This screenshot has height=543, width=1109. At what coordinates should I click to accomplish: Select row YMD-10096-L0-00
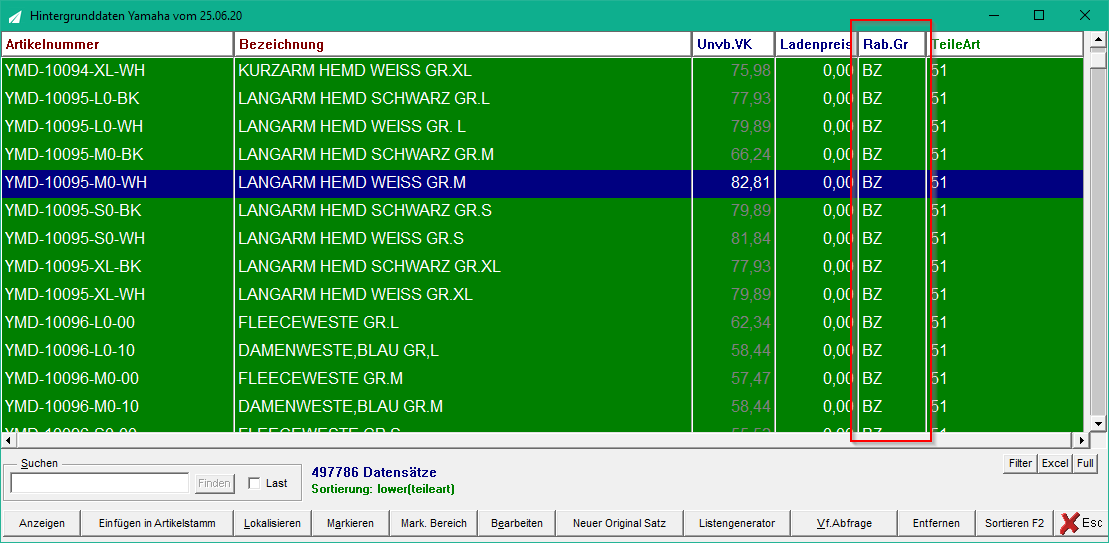click(542, 323)
